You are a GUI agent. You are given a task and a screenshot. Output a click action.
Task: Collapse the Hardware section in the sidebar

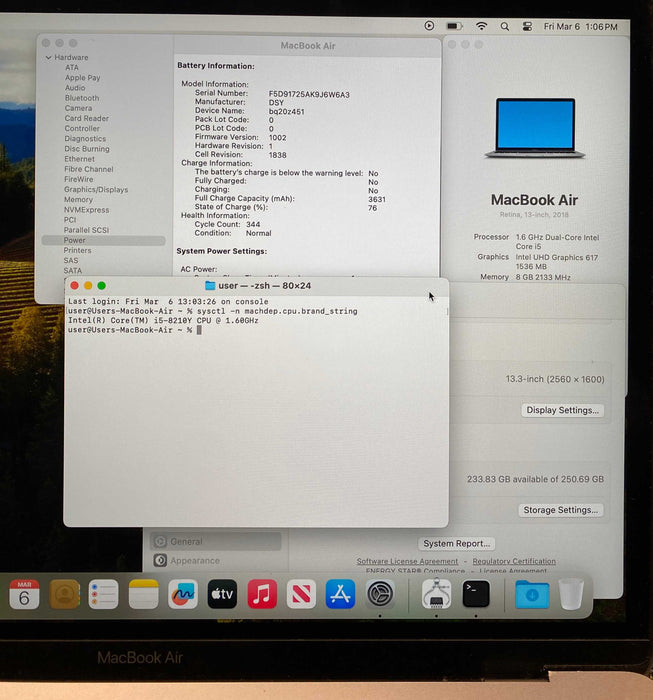pos(48,58)
